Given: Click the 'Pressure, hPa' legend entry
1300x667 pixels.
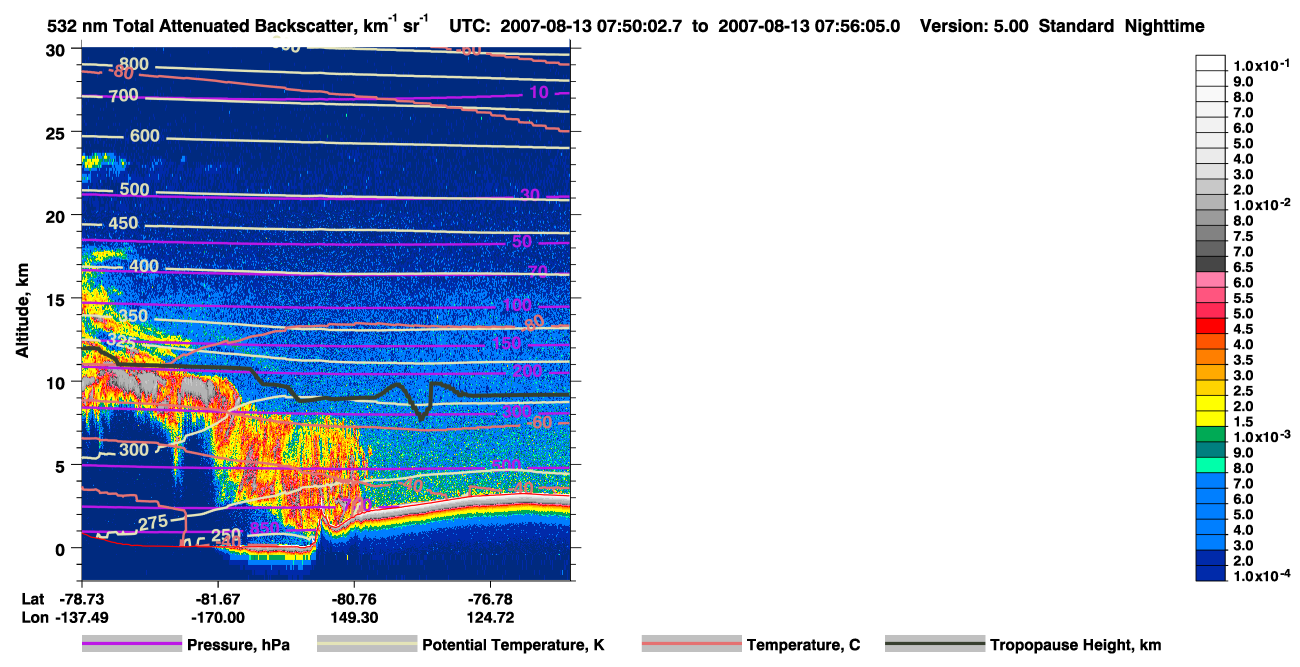Looking at the screenshot, I should point(238,645).
